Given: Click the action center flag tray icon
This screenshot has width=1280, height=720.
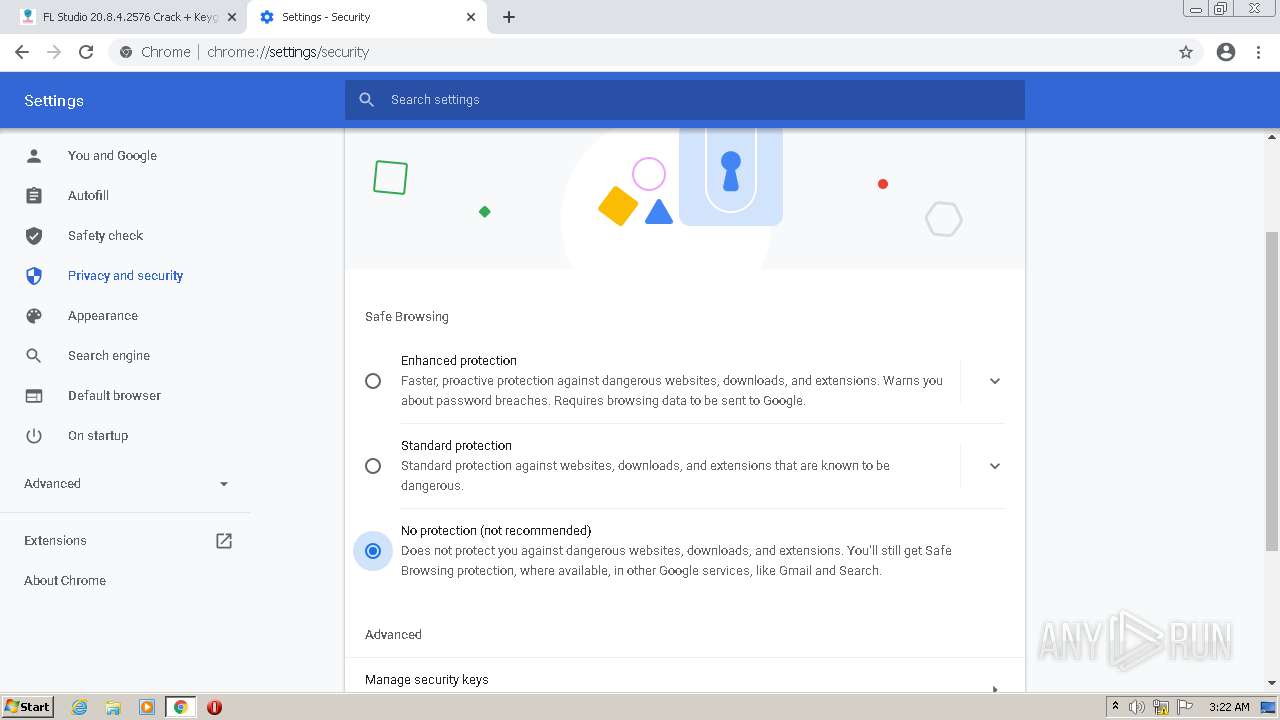Looking at the screenshot, I should pyautogui.click(x=1185, y=707).
